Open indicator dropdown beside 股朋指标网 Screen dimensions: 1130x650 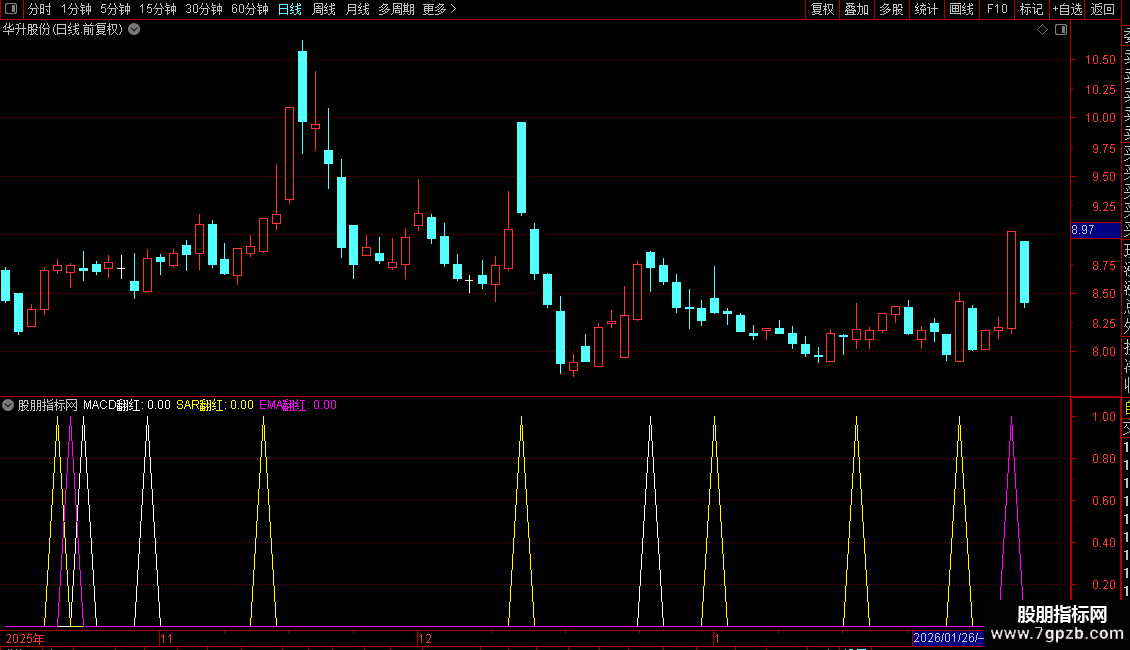point(8,405)
